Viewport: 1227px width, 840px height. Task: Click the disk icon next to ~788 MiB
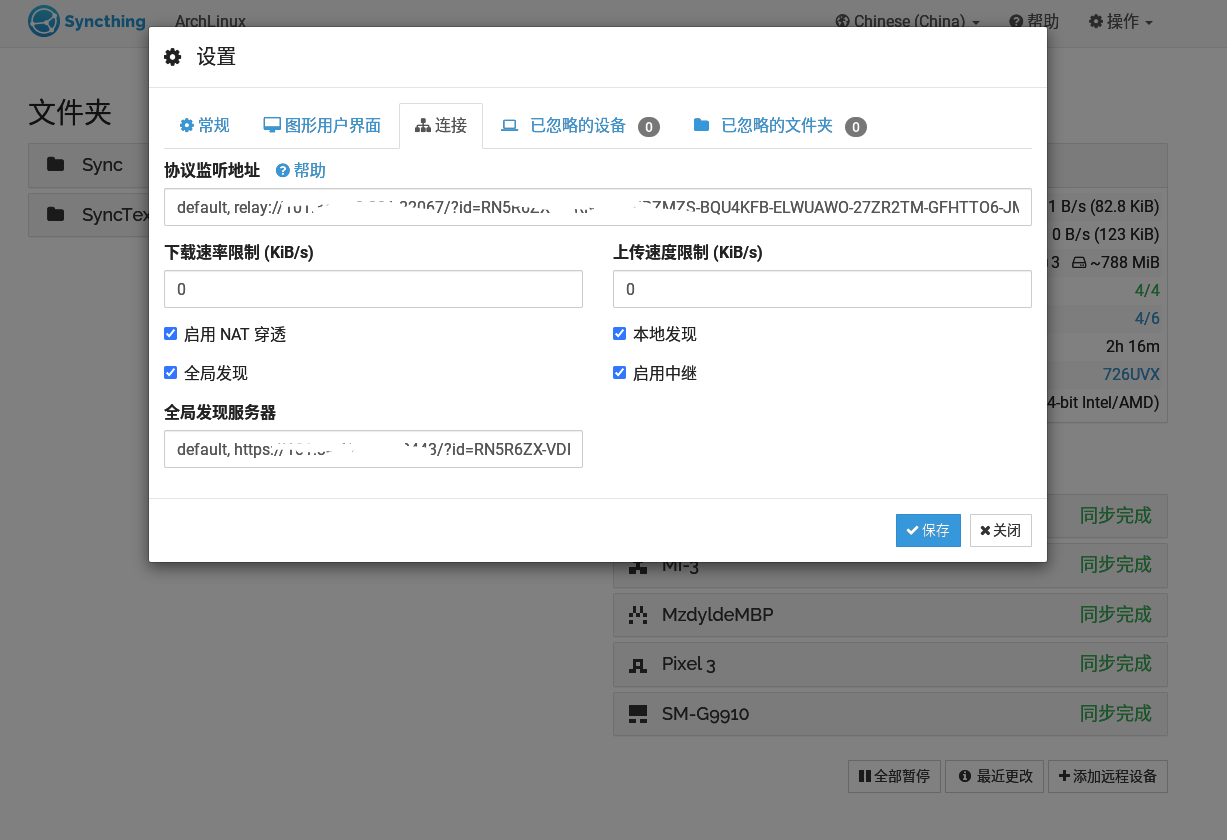1078,263
